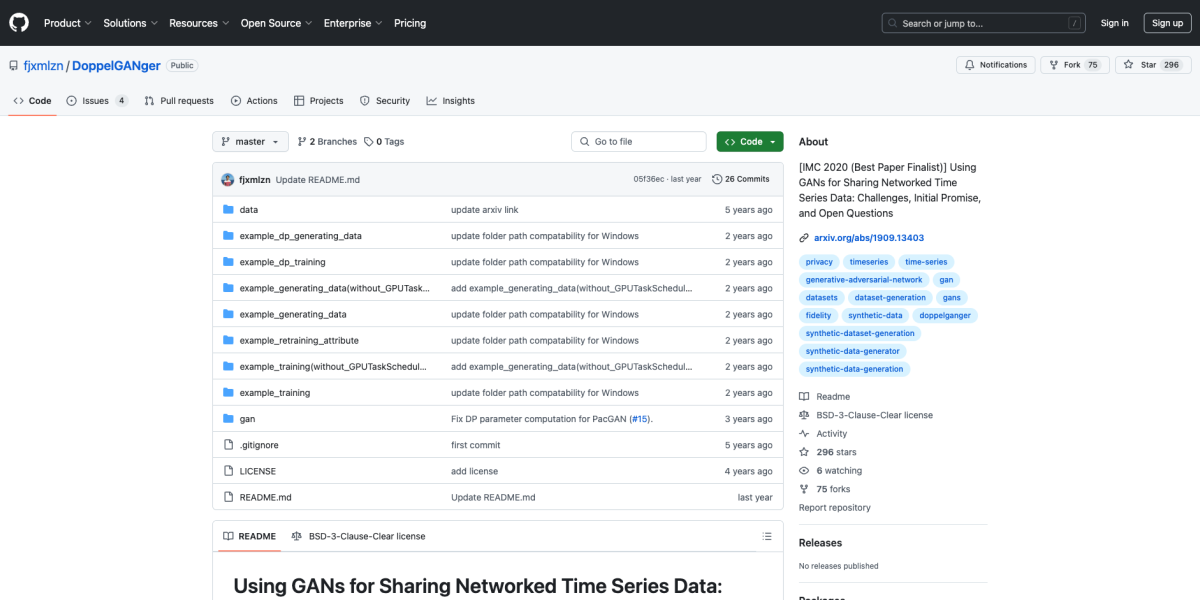
Task: Expand the master branch dropdown
Action: click(250, 142)
